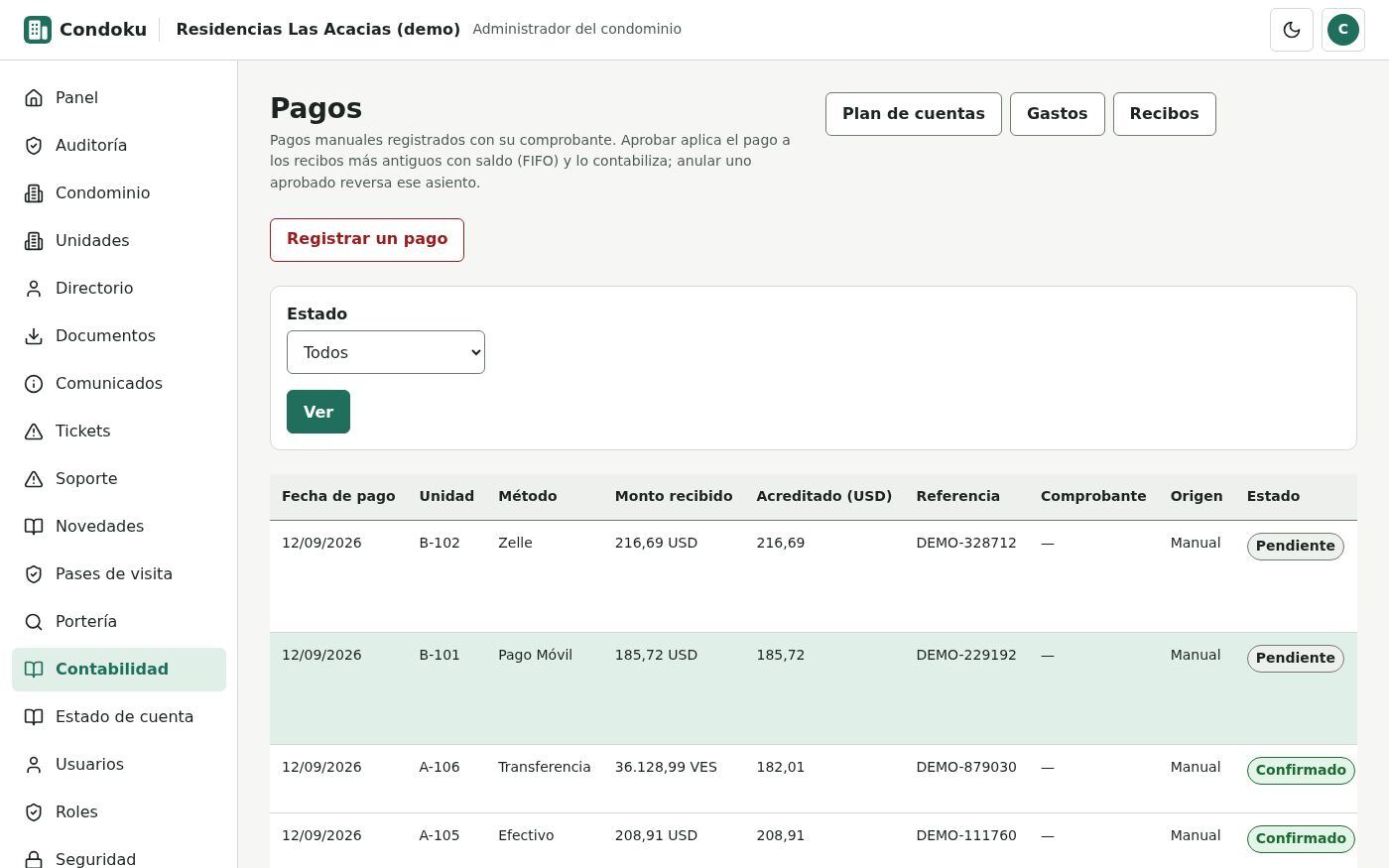Click the Comunicados info icon
Screen dimensions: 1389x868
[x=34, y=383]
